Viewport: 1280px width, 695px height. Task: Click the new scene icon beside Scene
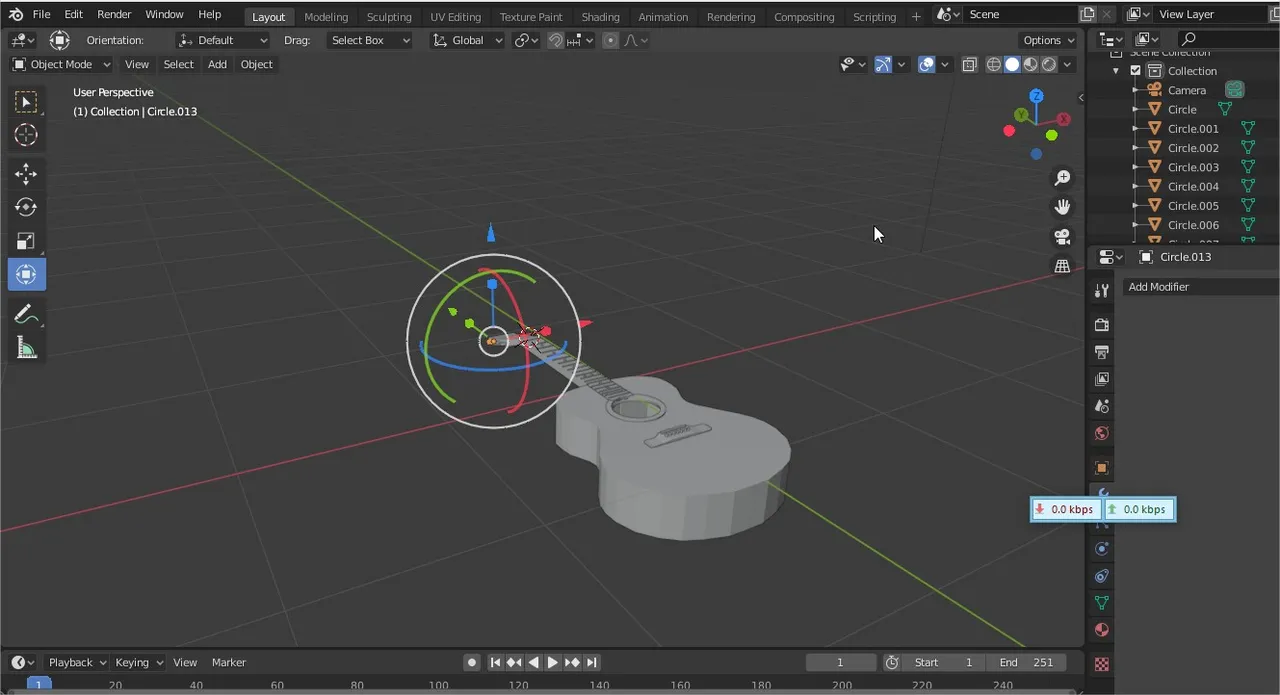1088,14
